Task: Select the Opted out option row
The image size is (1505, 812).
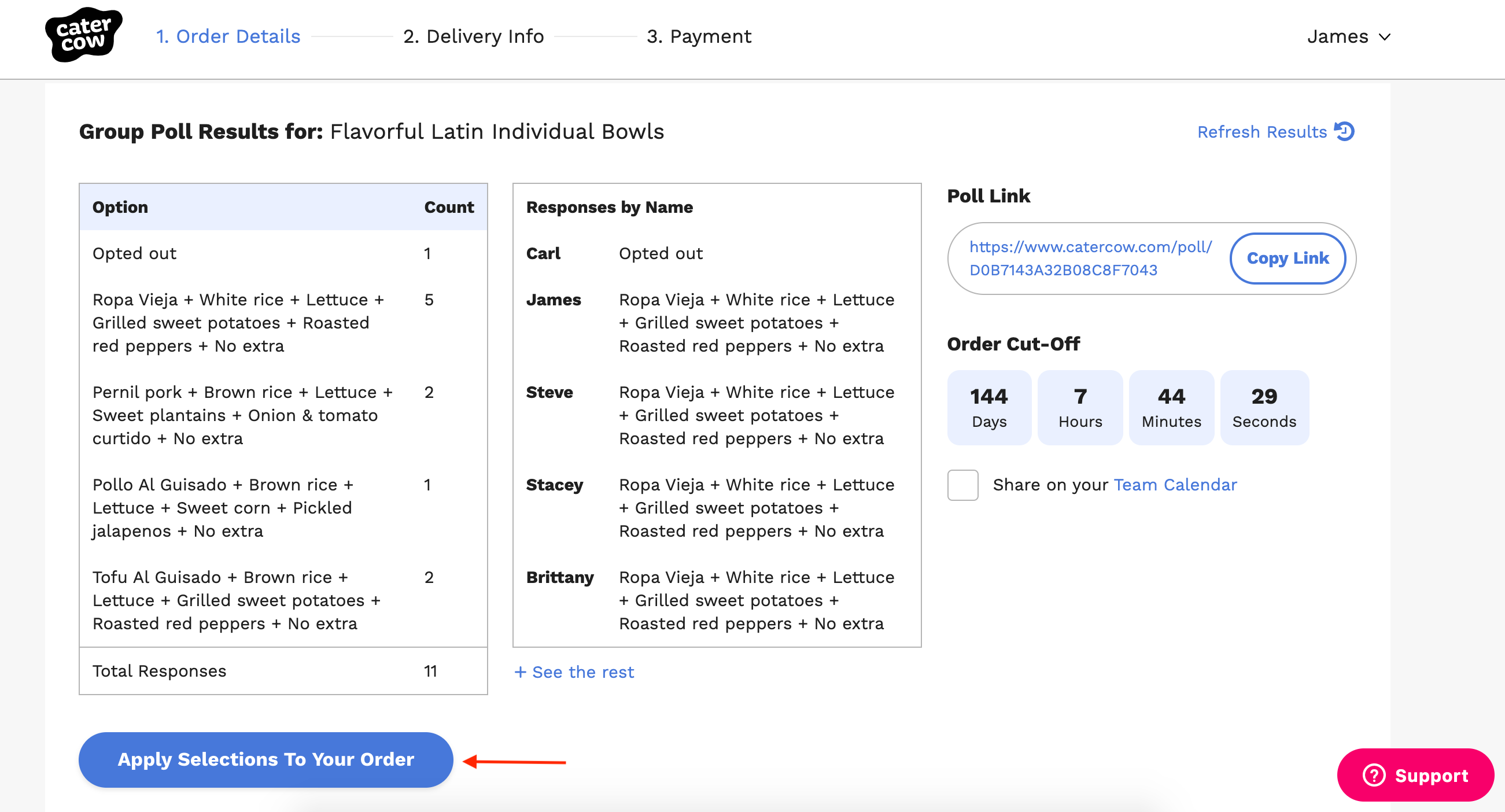Action: tap(134, 253)
